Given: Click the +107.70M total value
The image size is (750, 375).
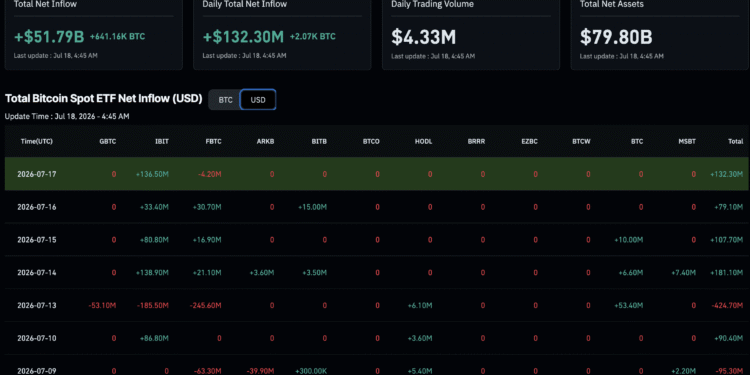Looking at the screenshot, I should 727,240.
